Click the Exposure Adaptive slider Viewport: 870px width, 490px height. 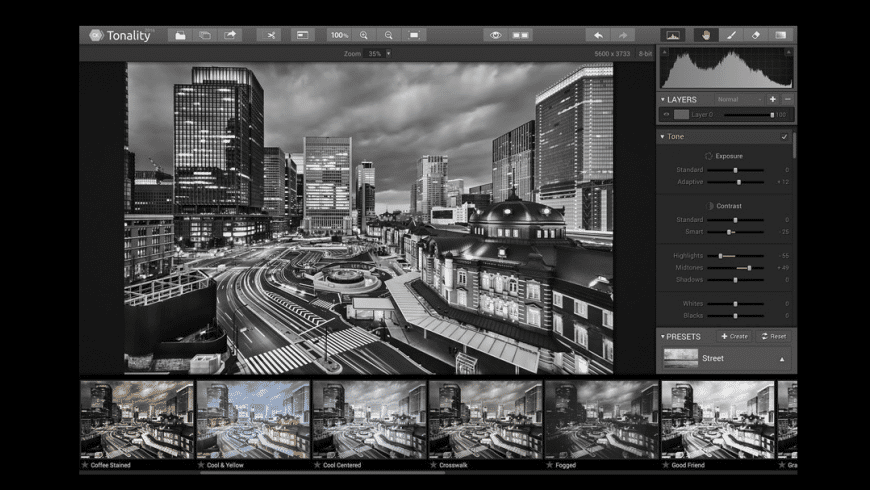[x=735, y=182]
